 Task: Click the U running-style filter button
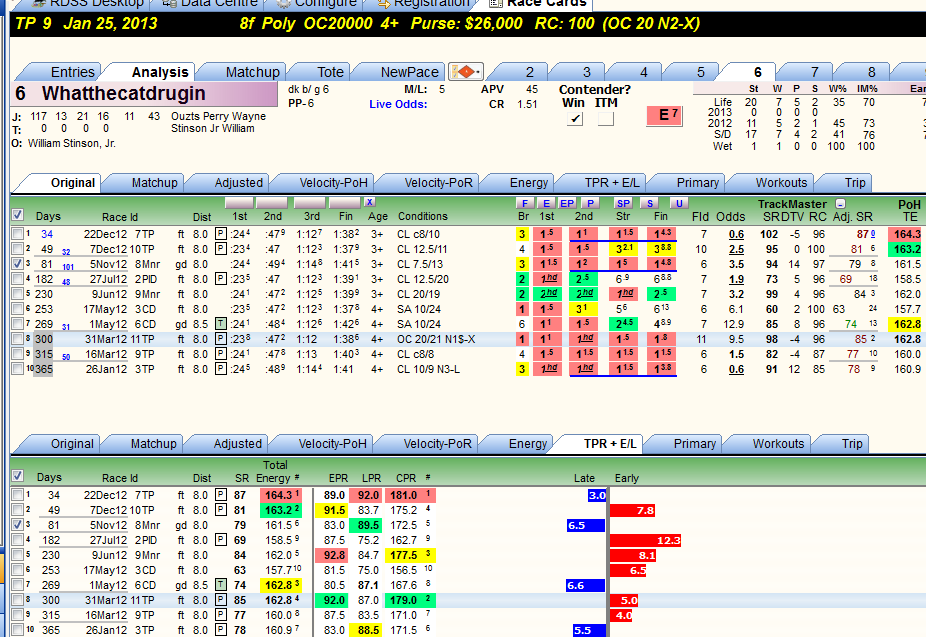point(679,203)
